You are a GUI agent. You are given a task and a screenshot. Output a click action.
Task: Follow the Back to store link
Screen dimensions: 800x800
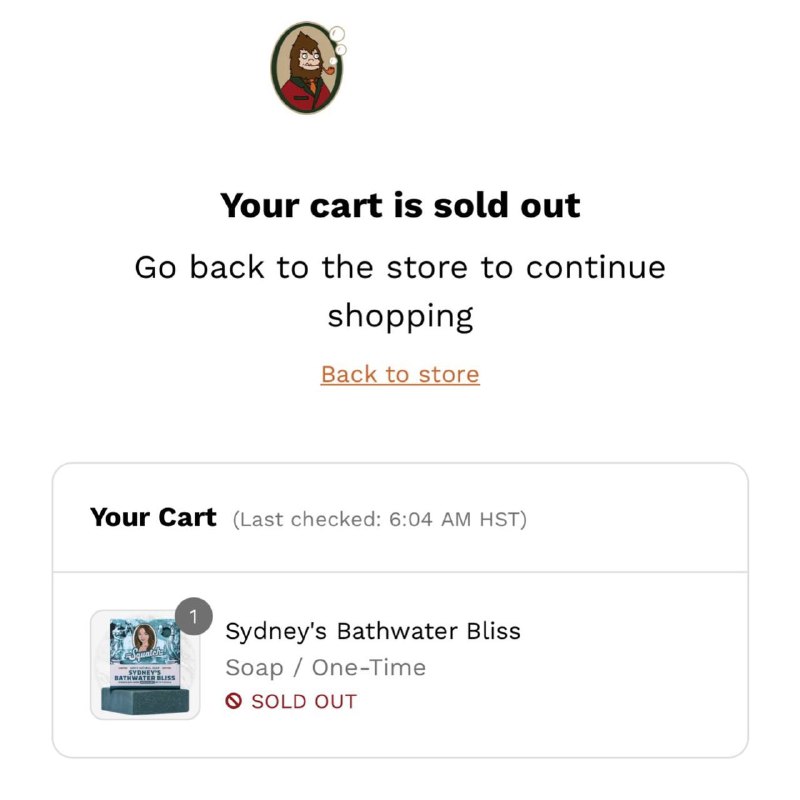coord(400,374)
